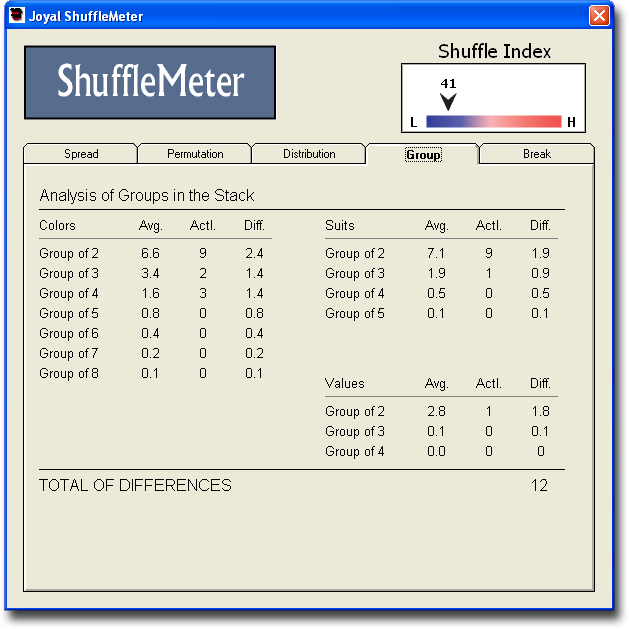Close the ShuffleMeter window
629x629 pixels.
(599, 16)
